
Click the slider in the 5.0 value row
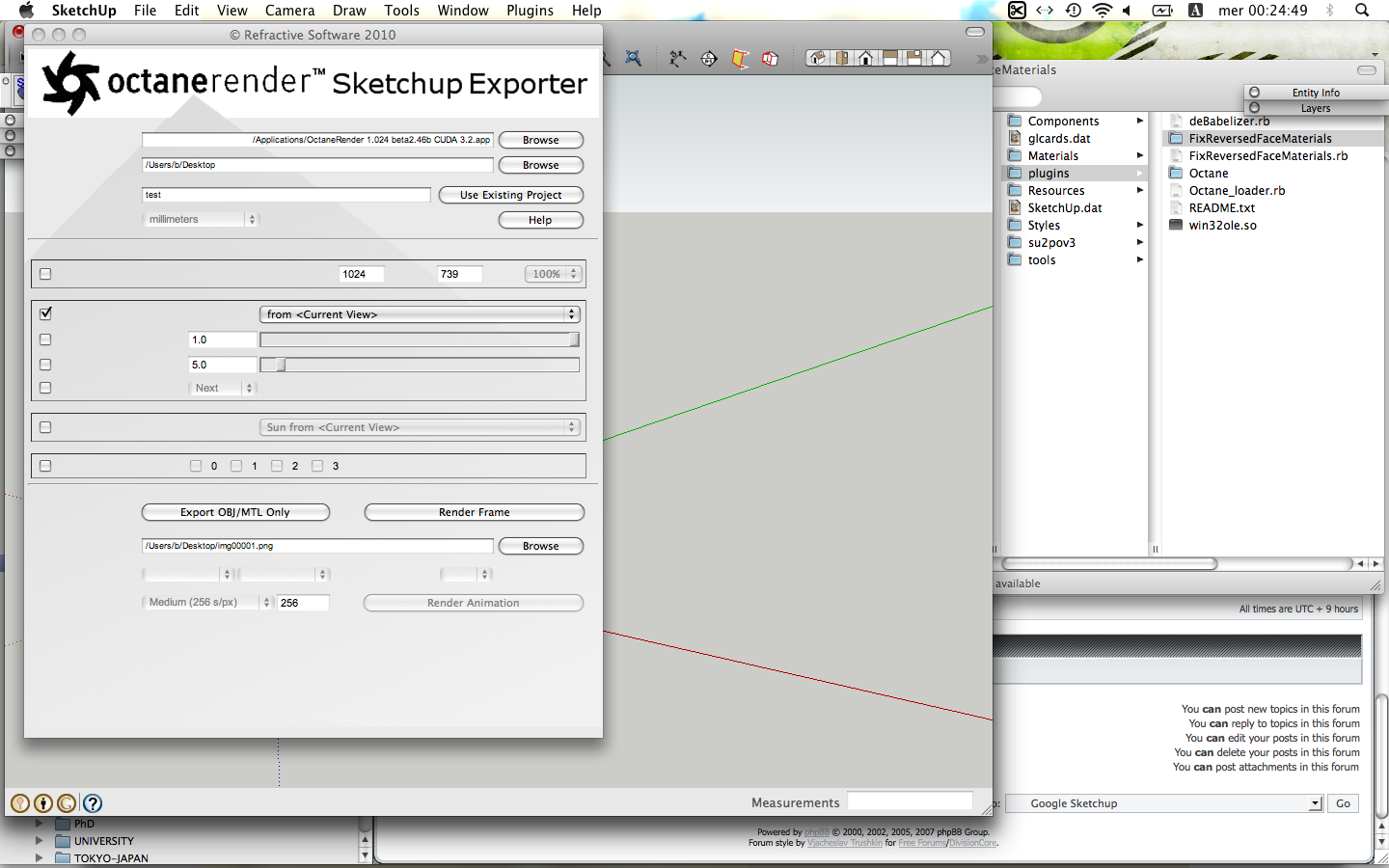coord(420,365)
